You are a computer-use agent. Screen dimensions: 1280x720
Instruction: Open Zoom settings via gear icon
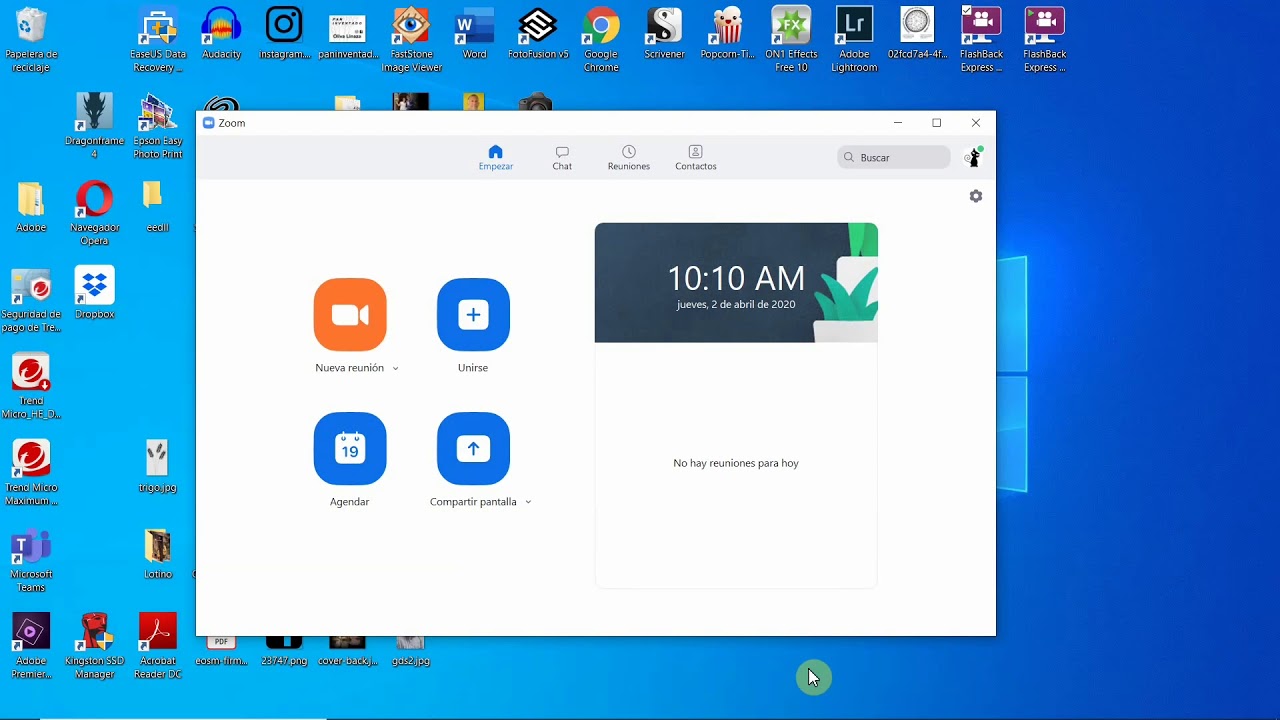976,196
